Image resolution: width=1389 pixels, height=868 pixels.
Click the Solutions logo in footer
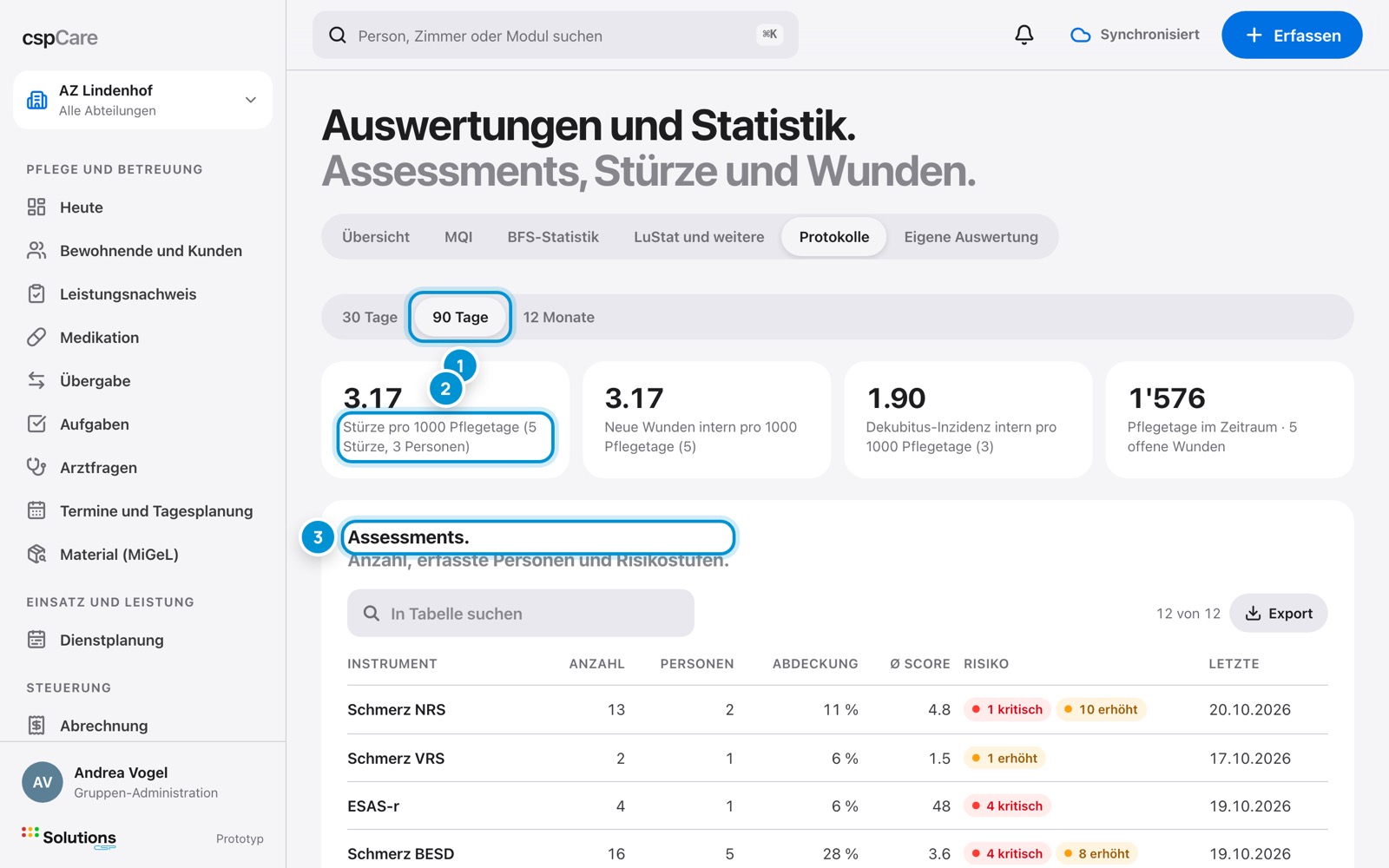[x=69, y=837]
